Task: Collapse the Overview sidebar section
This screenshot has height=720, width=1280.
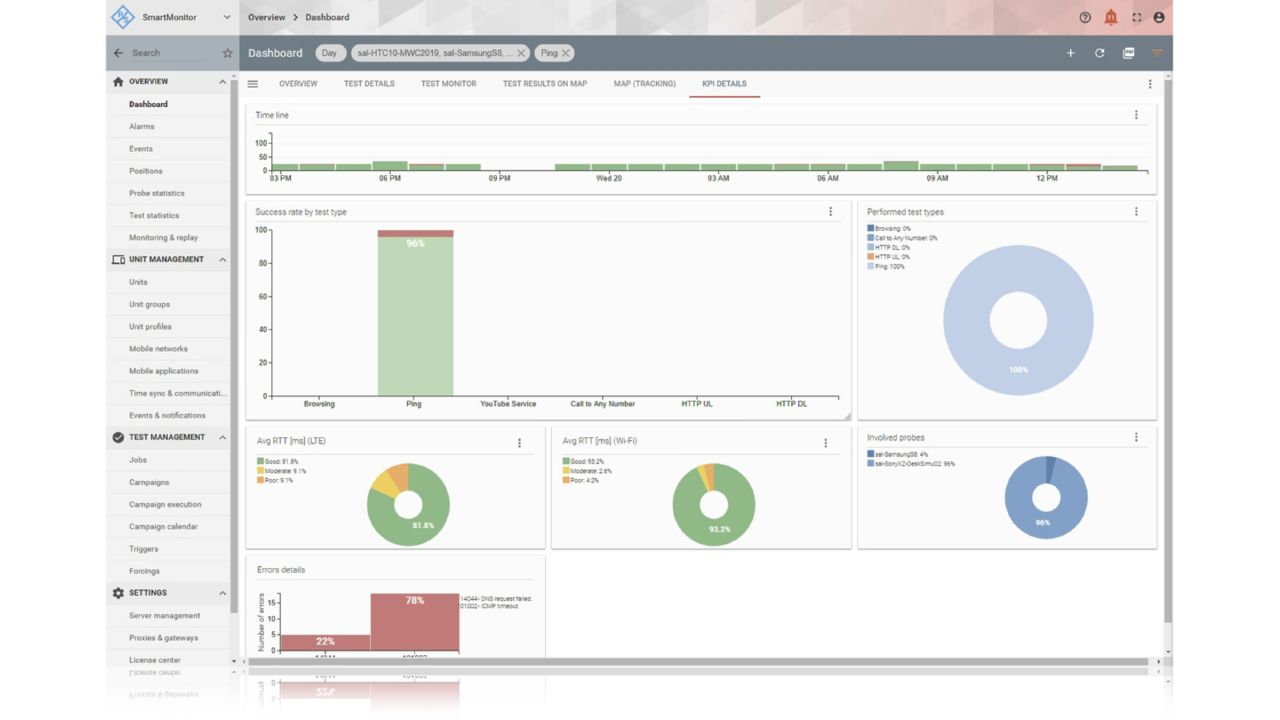Action: 222,82
